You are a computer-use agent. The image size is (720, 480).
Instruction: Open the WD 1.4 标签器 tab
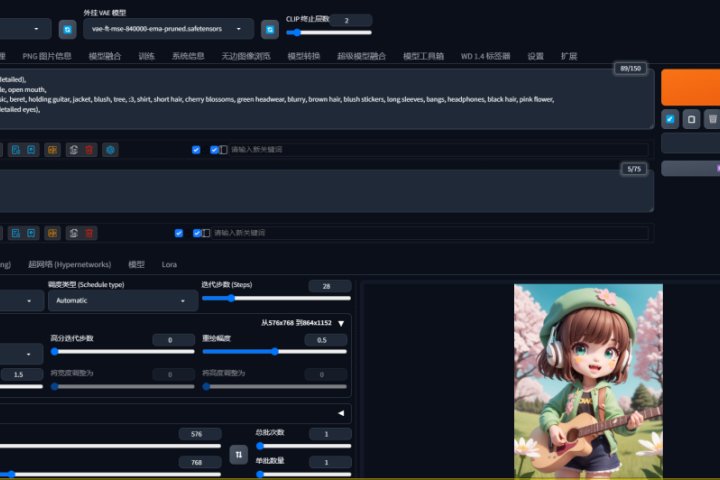(485, 56)
